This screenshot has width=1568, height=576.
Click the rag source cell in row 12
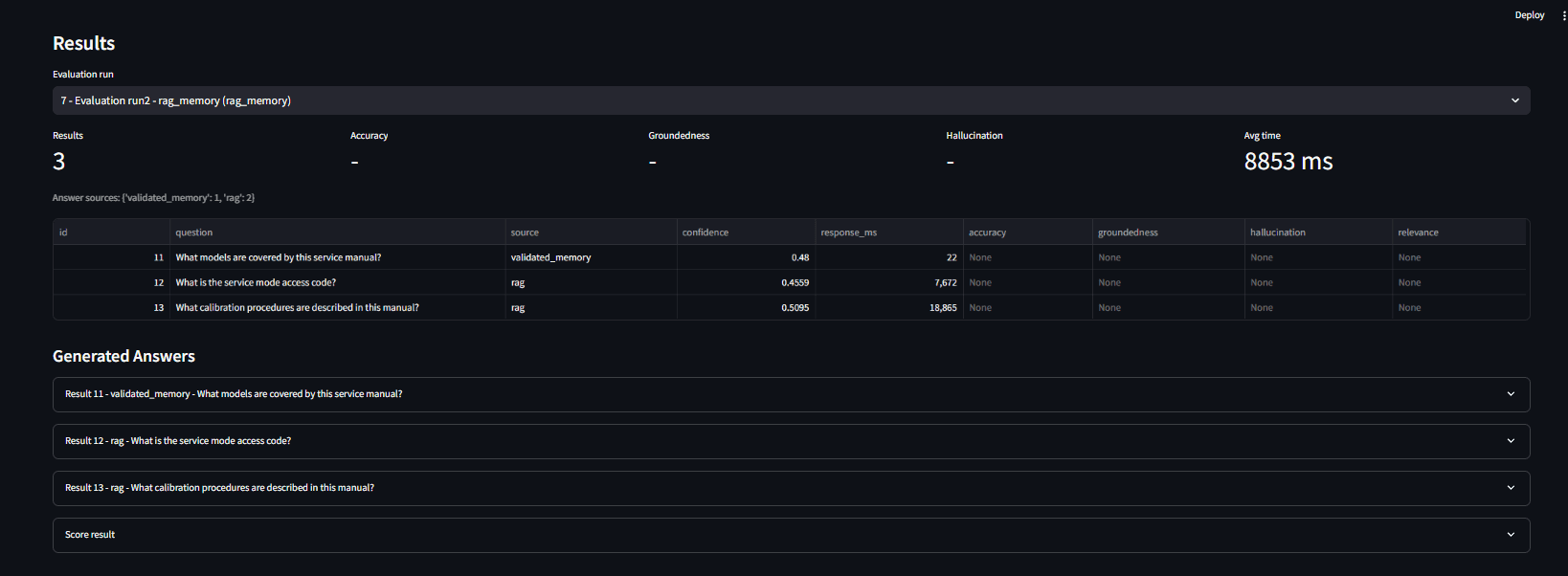(x=591, y=282)
